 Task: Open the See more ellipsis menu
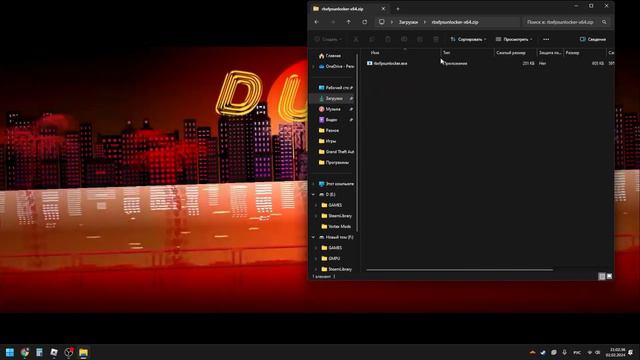point(546,39)
